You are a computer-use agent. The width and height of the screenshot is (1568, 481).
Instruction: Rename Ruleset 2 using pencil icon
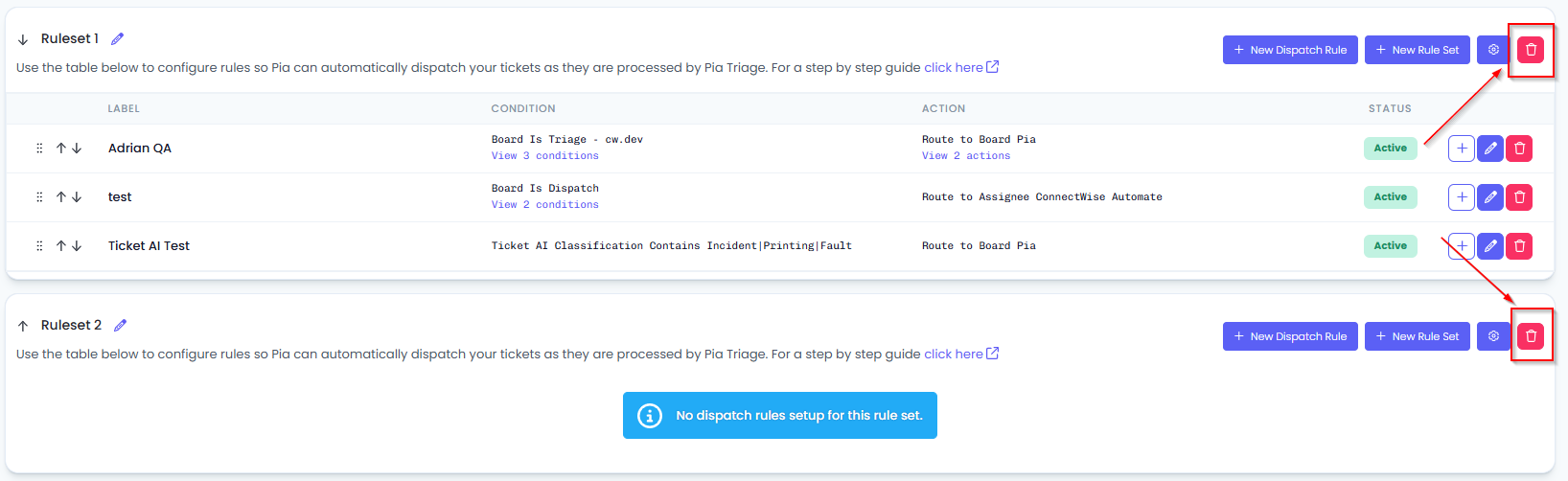click(121, 326)
